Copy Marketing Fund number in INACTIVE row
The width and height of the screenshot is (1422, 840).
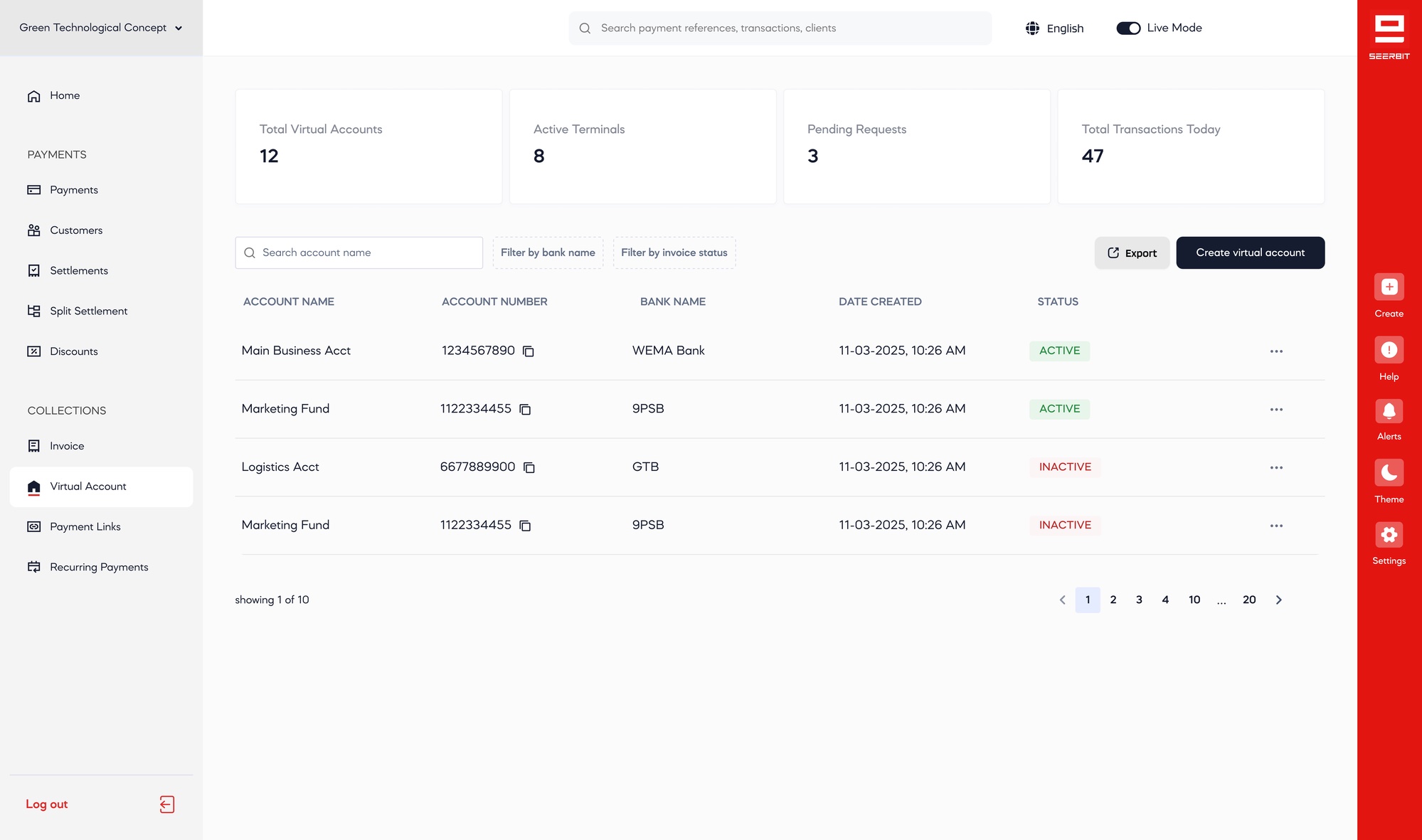(x=525, y=526)
